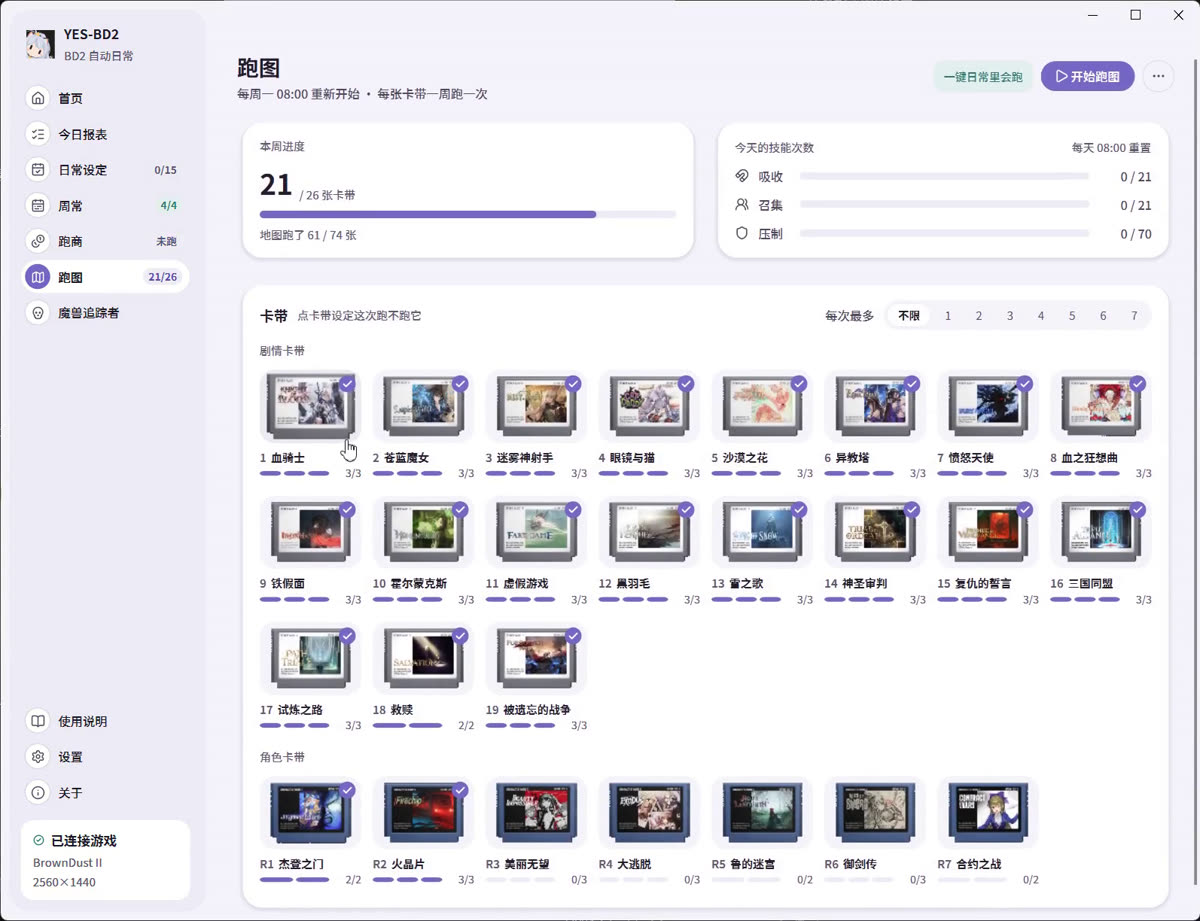Click the checklist icon beside 今日报表

[x=38, y=134]
